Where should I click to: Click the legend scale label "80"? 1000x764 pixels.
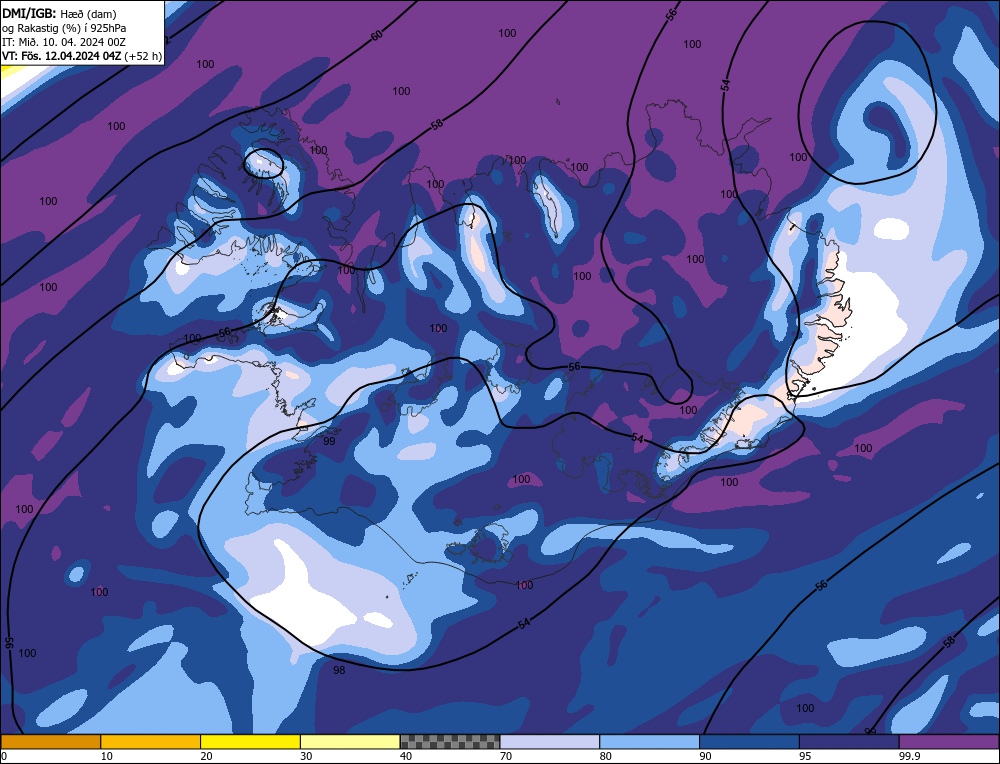pos(605,756)
